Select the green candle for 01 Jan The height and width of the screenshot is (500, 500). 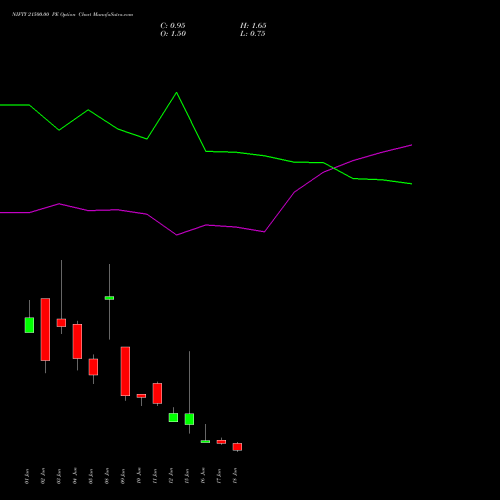(x=29, y=325)
